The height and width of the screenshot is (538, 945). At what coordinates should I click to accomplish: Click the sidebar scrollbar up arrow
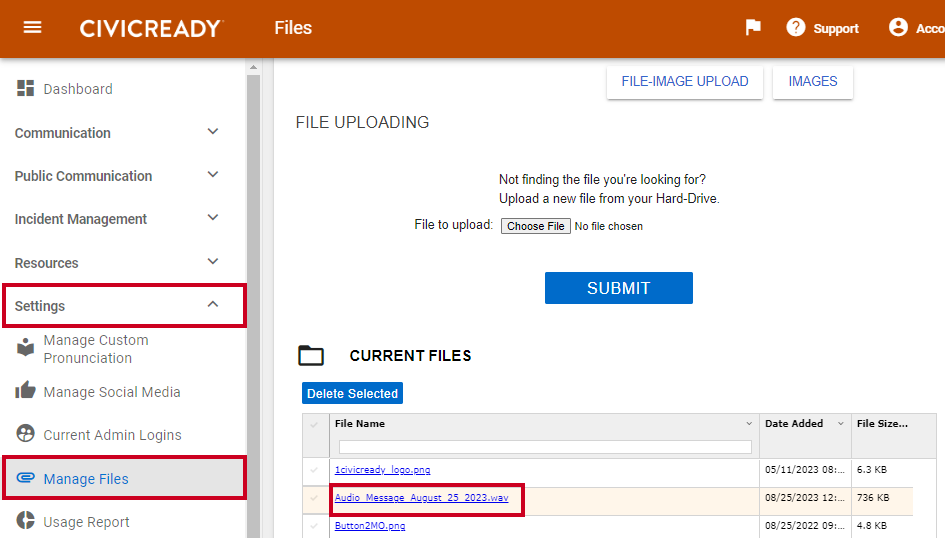tap(254, 67)
